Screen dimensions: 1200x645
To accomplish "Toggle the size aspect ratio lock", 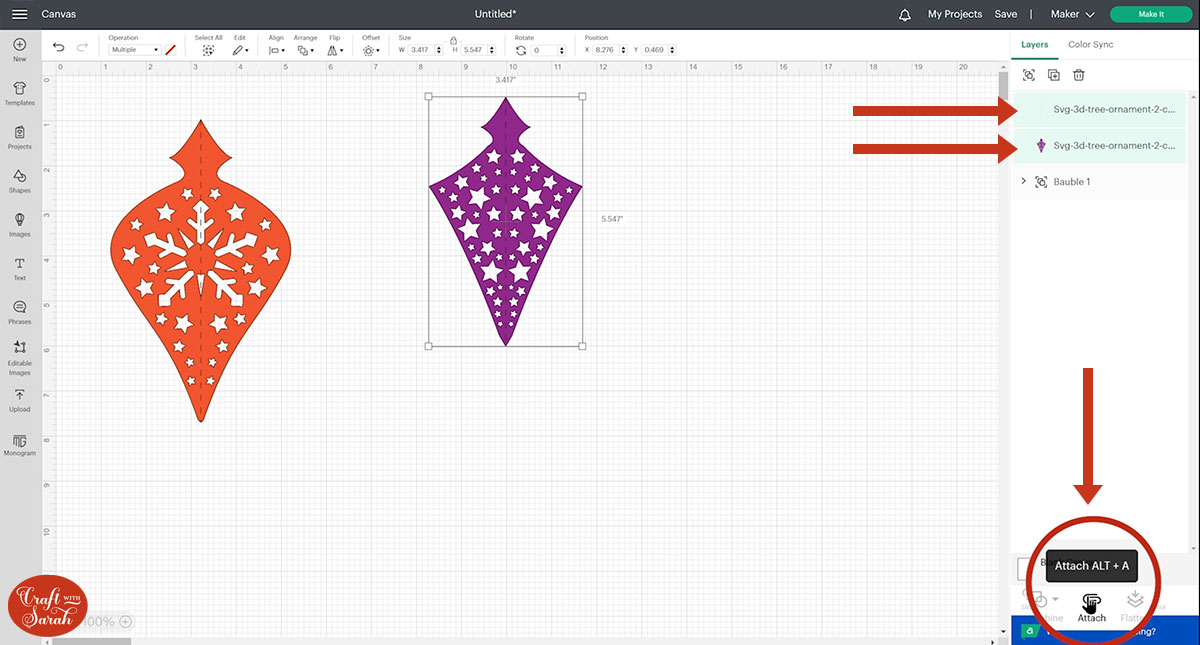I will pos(453,39).
